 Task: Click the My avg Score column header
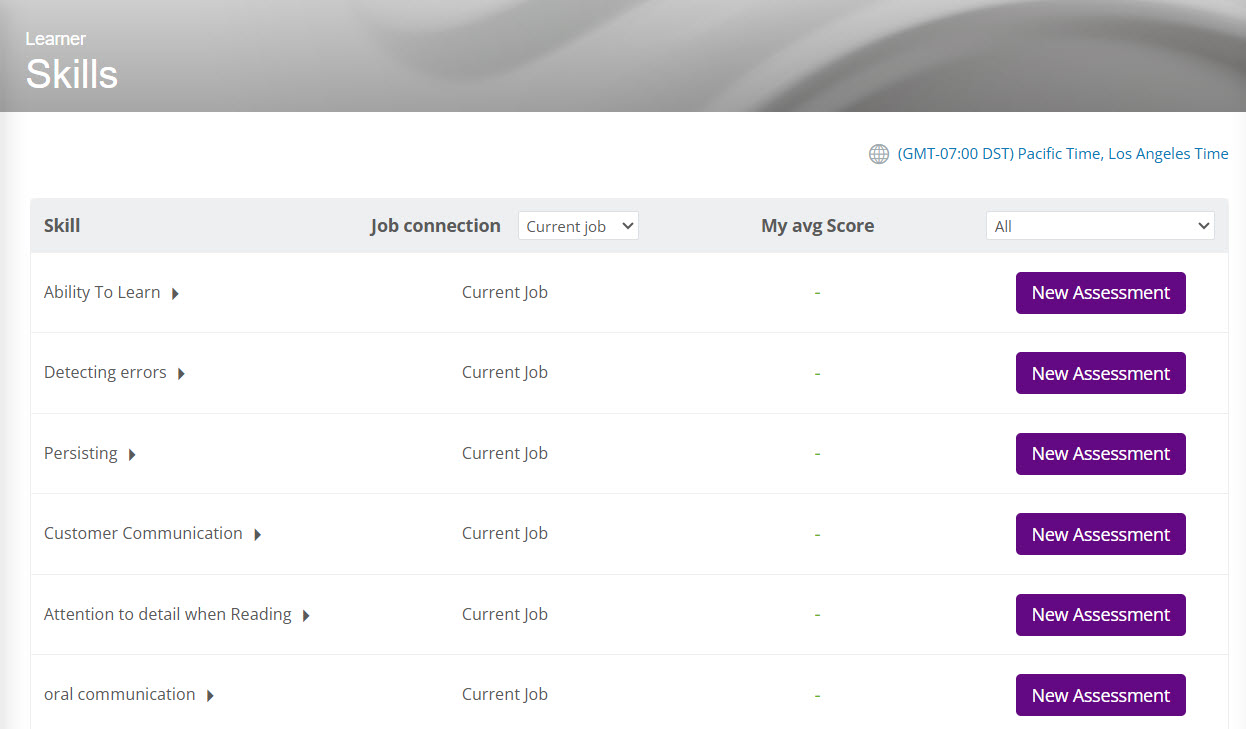(817, 226)
